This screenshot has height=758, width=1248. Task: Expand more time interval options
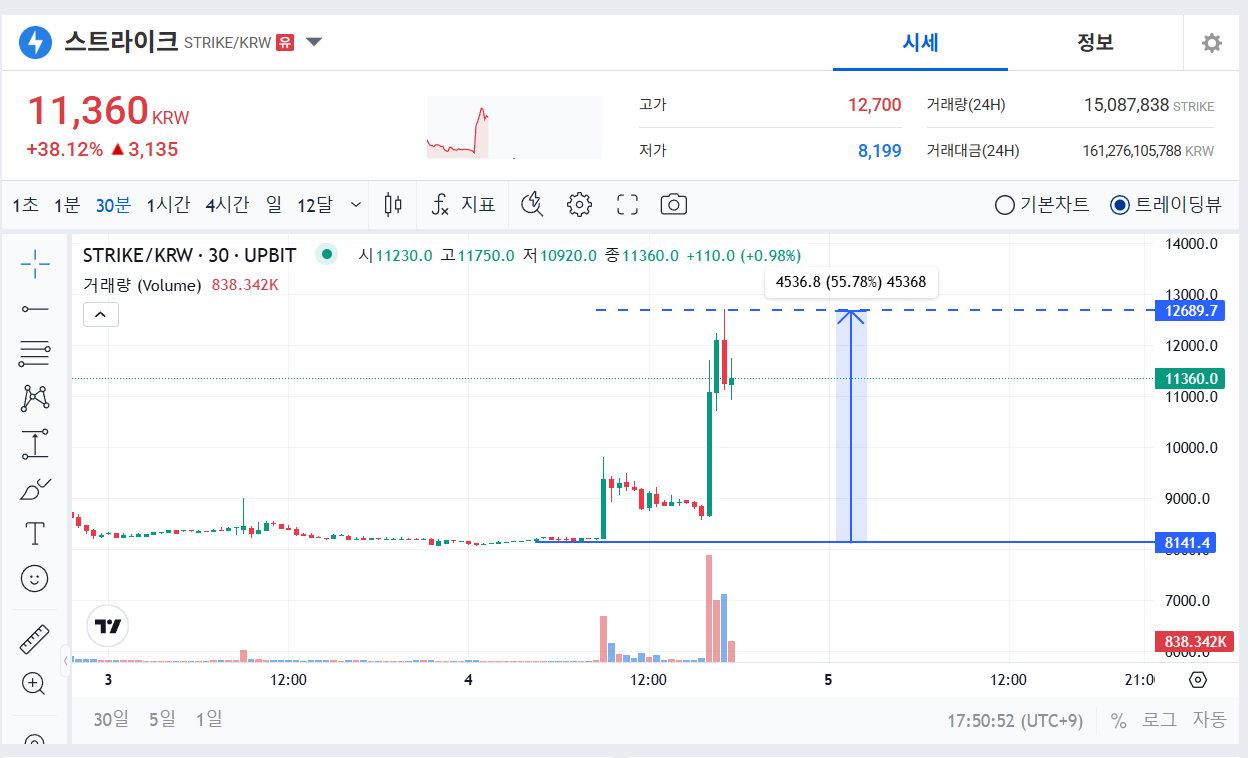click(x=356, y=205)
